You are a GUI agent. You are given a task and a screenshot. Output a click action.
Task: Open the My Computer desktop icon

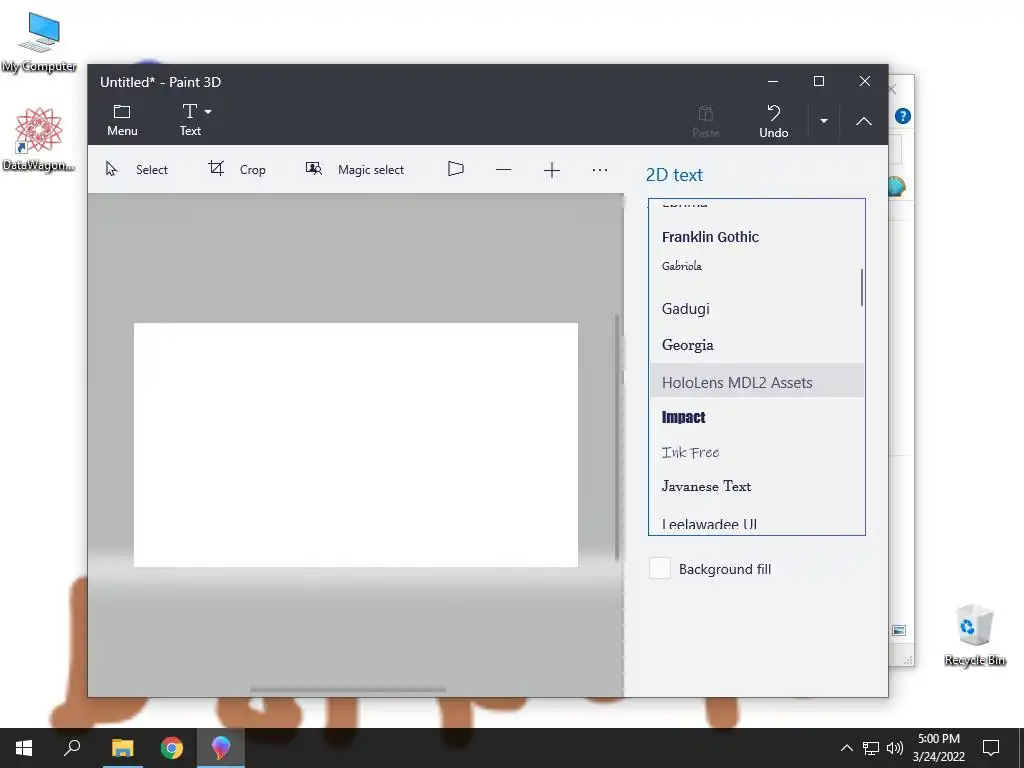[39, 42]
